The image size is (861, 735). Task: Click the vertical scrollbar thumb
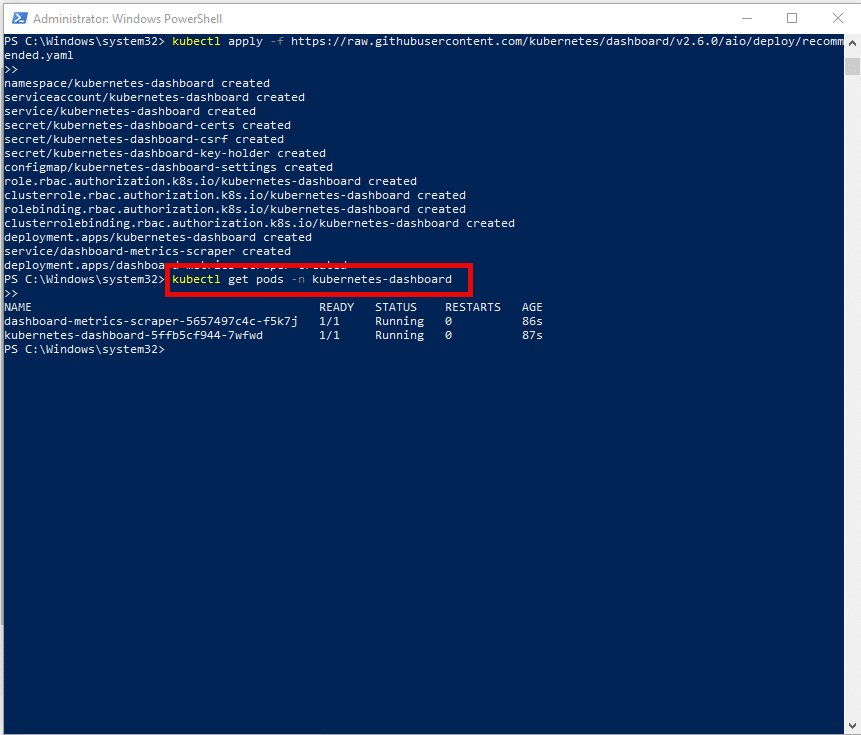coord(852,66)
